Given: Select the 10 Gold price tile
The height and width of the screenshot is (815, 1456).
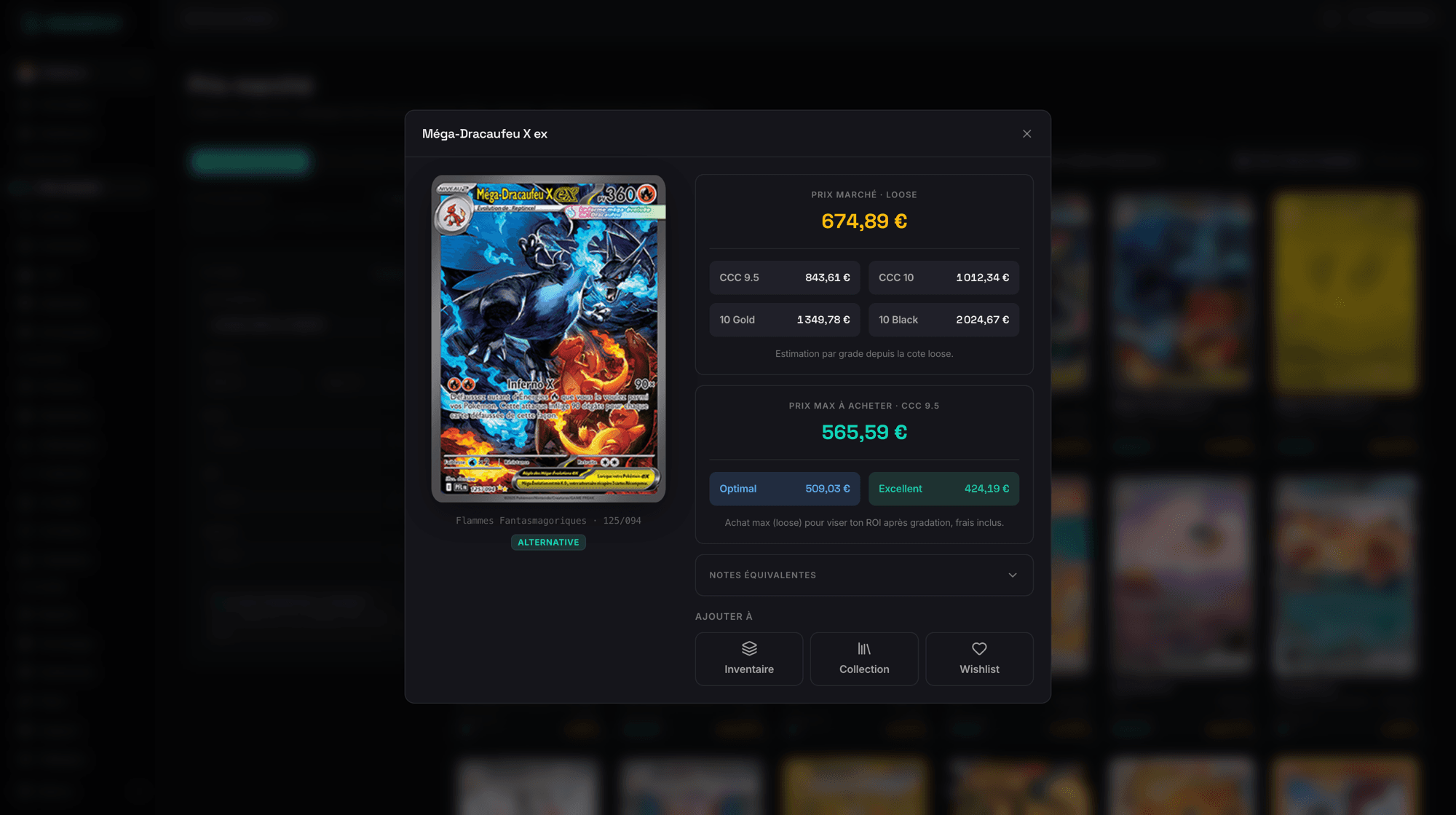Looking at the screenshot, I should [785, 320].
